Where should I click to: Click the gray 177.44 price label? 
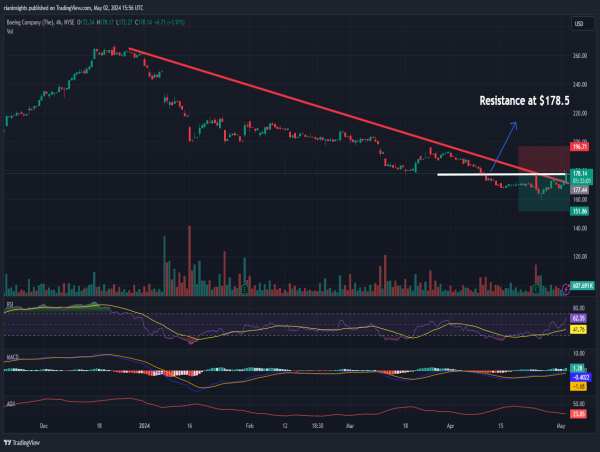point(579,190)
